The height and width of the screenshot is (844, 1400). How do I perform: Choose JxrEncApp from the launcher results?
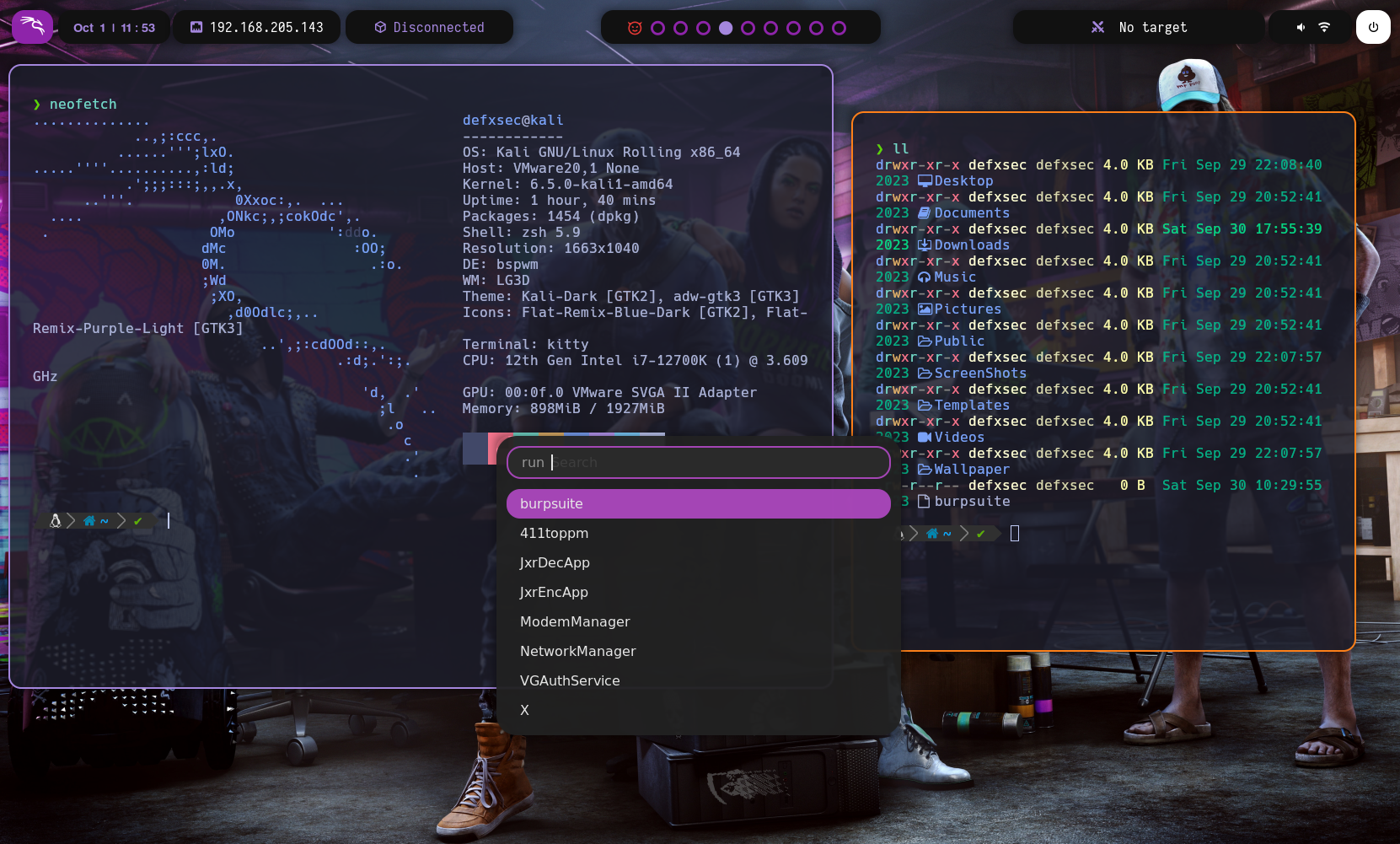[698, 592]
